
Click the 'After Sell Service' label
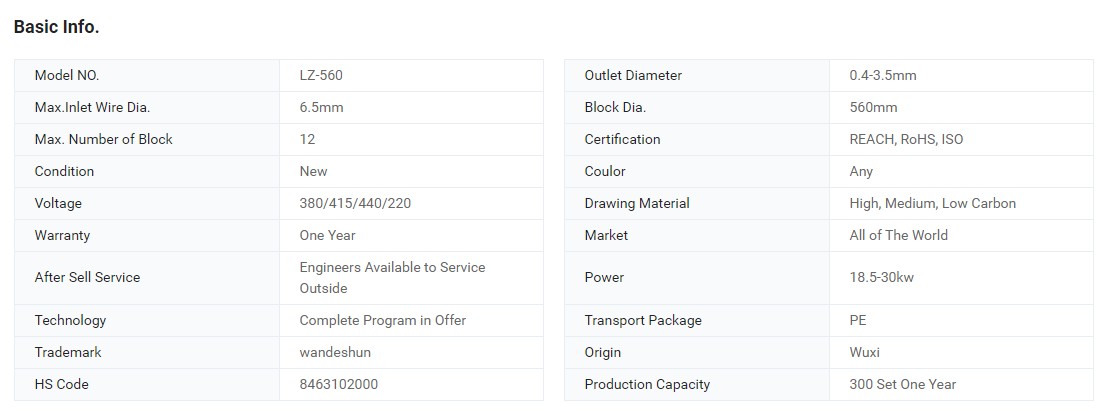87,277
